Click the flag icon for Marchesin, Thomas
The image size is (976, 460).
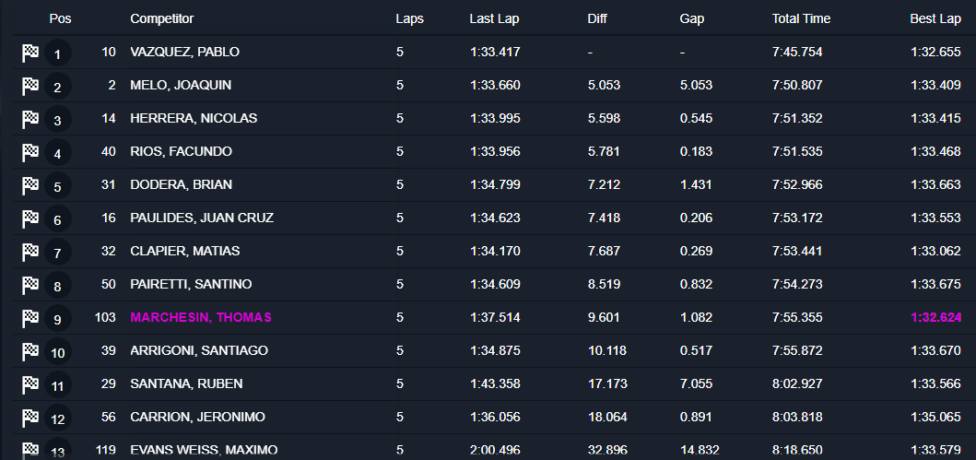pos(30,319)
